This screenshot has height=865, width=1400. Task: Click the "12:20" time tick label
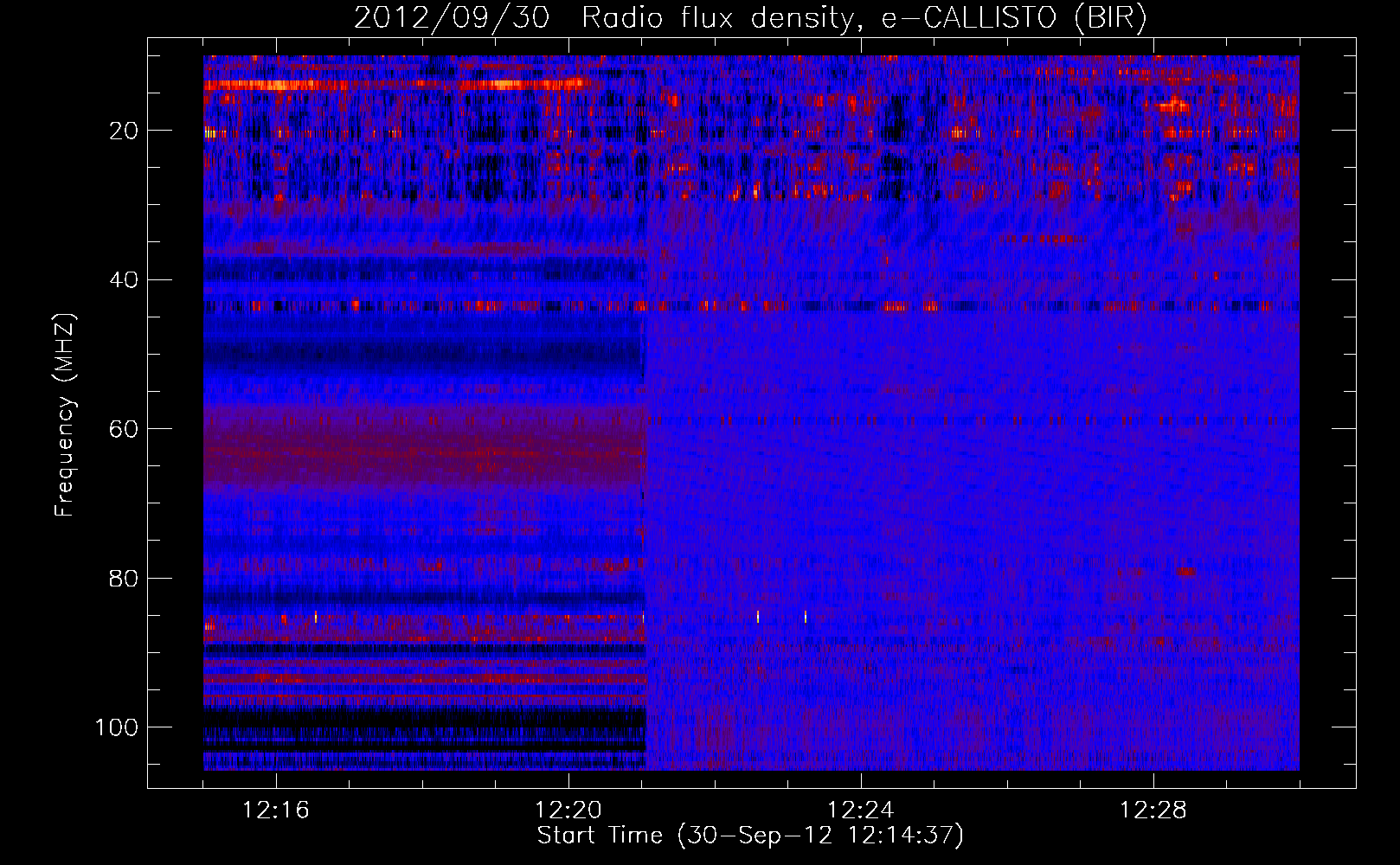[568, 811]
